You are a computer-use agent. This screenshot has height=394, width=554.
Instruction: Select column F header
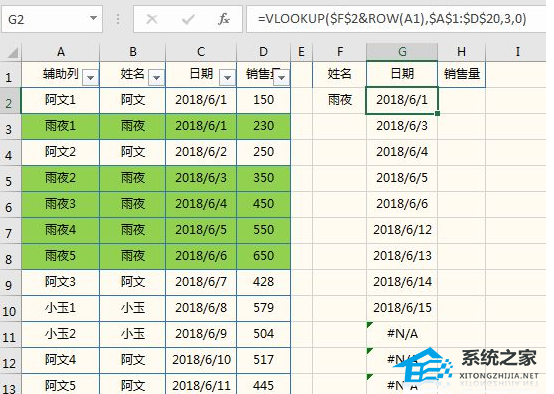click(x=340, y=52)
